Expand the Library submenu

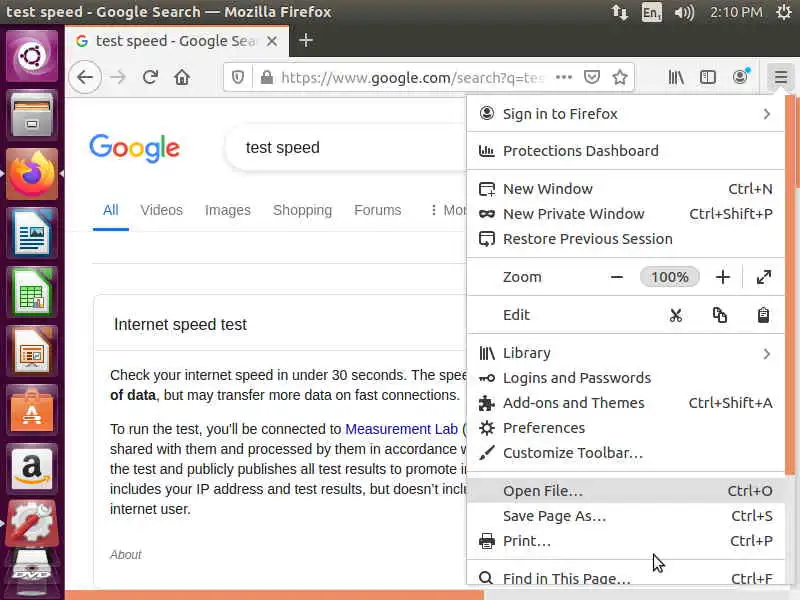point(626,353)
